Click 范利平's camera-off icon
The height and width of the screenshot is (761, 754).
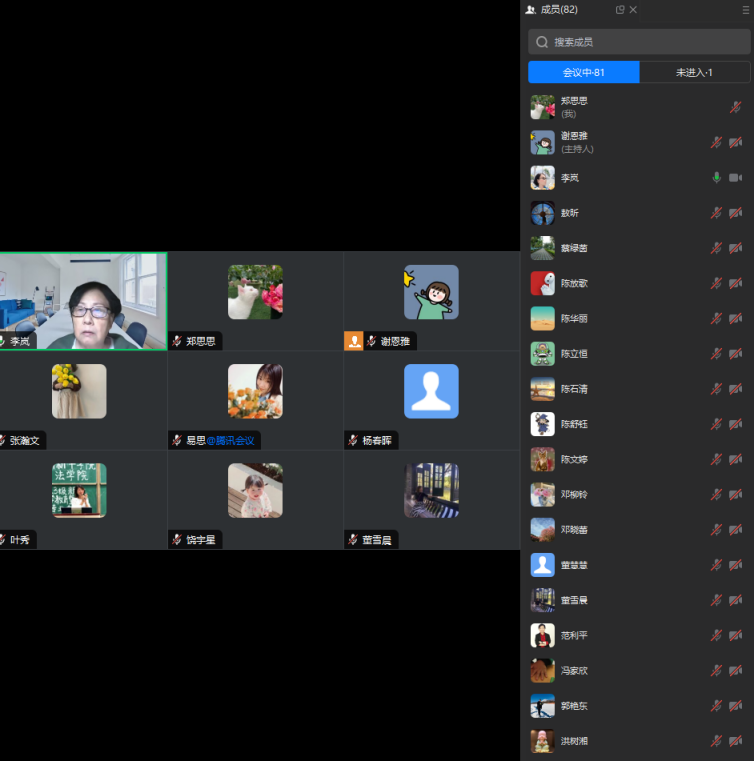735,636
